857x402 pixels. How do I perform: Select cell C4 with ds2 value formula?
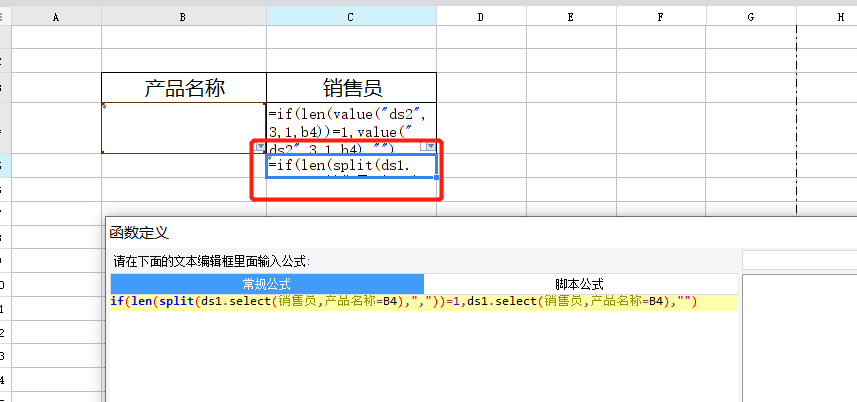[351, 128]
